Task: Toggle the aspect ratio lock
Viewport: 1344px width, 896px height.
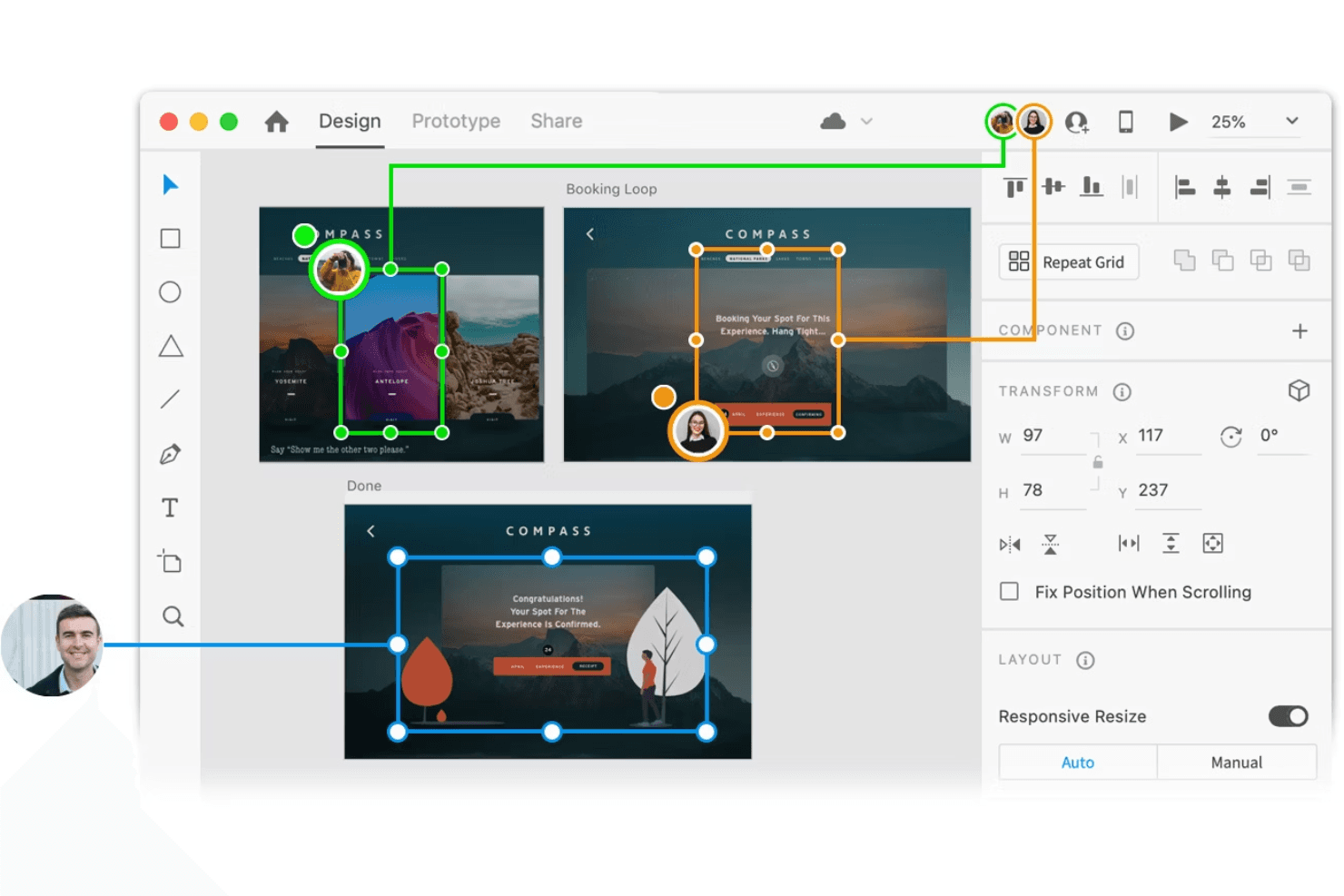Action: pyautogui.click(x=1098, y=463)
